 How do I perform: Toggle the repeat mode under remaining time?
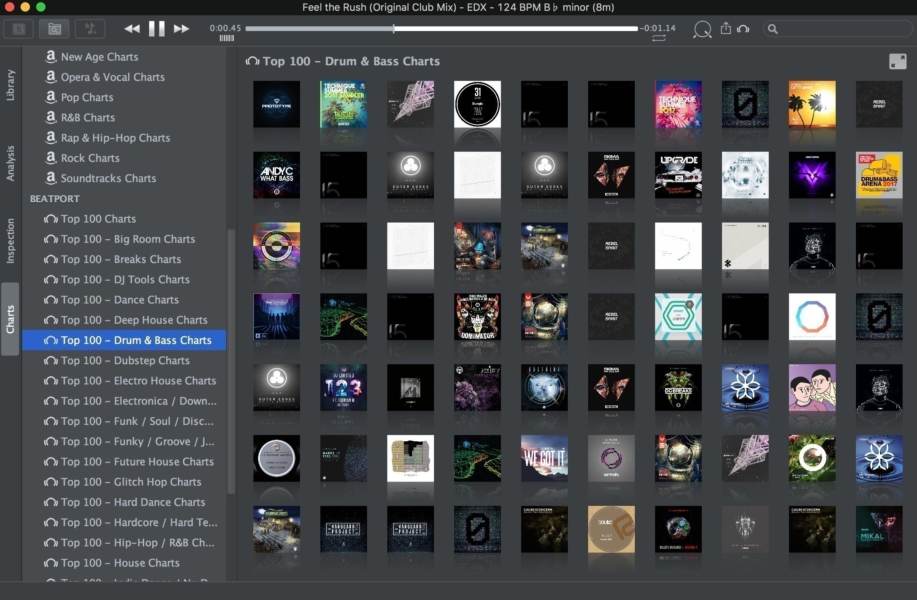tap(659, 39)
